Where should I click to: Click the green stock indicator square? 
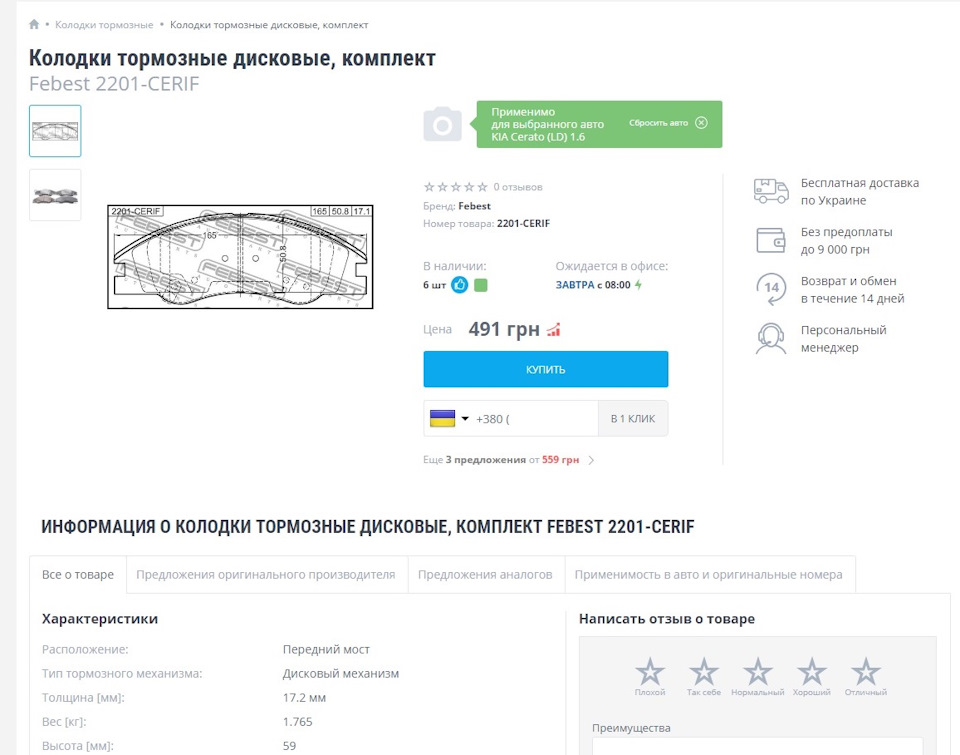point(481,285)
